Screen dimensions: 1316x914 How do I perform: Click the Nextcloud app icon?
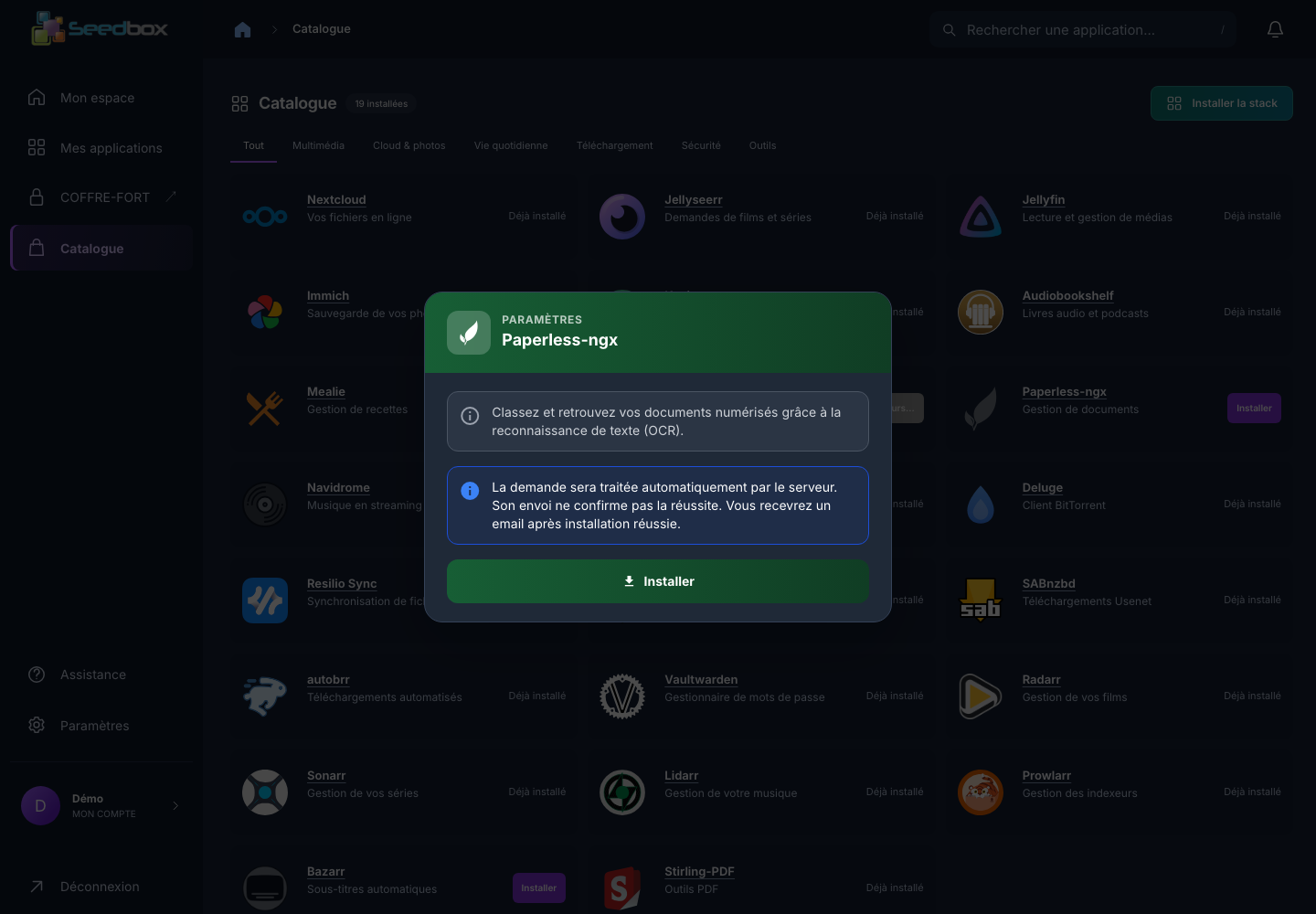(x=265, y=217)
